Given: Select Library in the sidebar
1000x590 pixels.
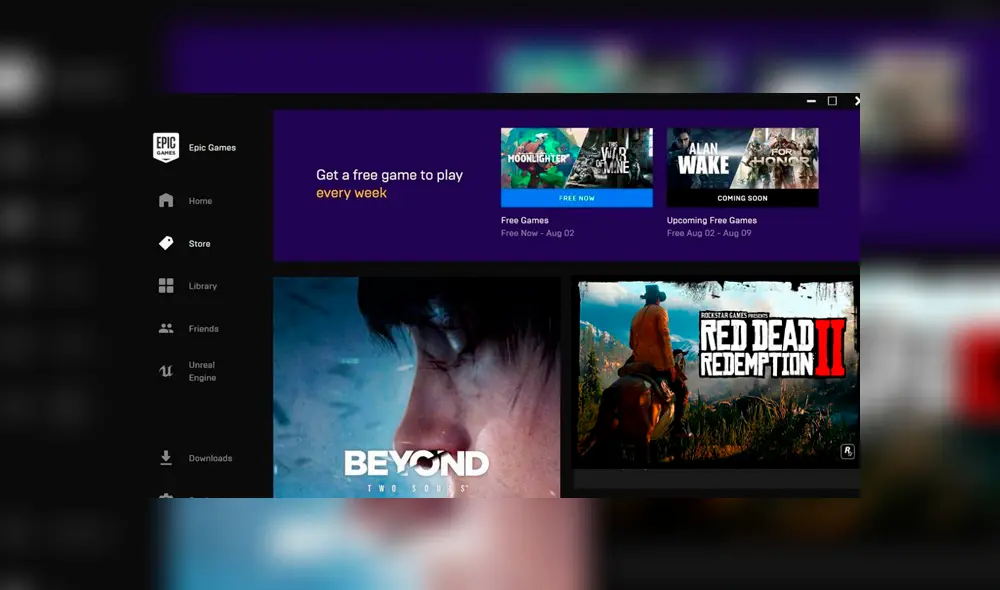Looking at the screenshot, I should click(202, 286).
